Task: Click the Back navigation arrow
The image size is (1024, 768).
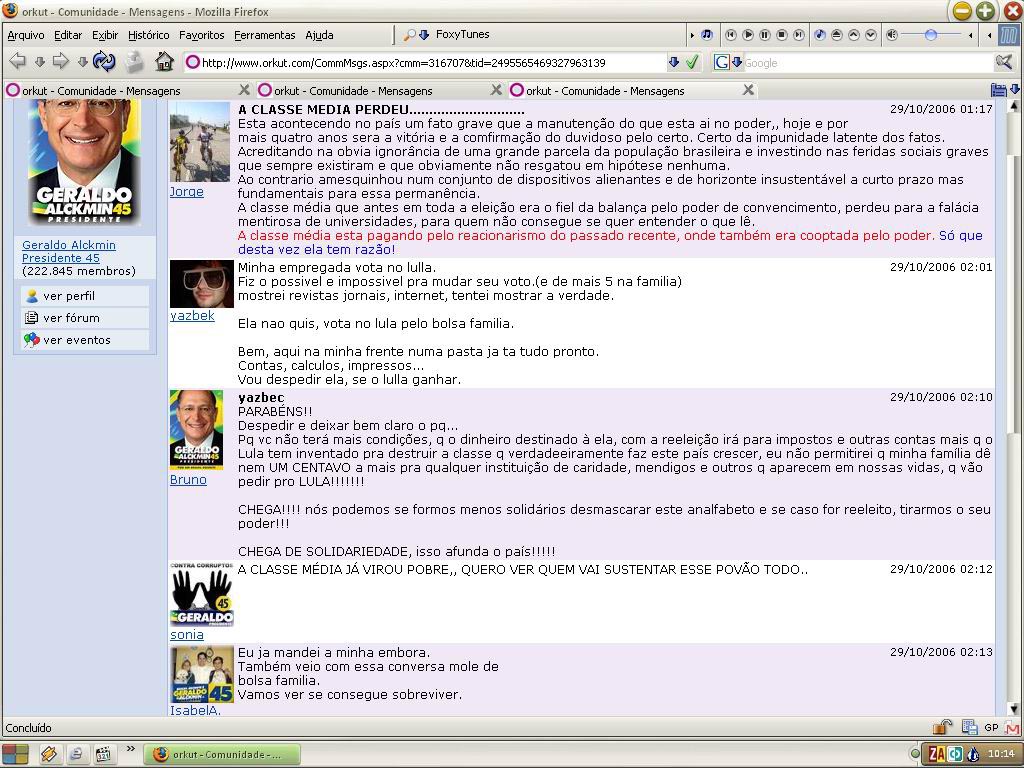Action: pos(18,61)
